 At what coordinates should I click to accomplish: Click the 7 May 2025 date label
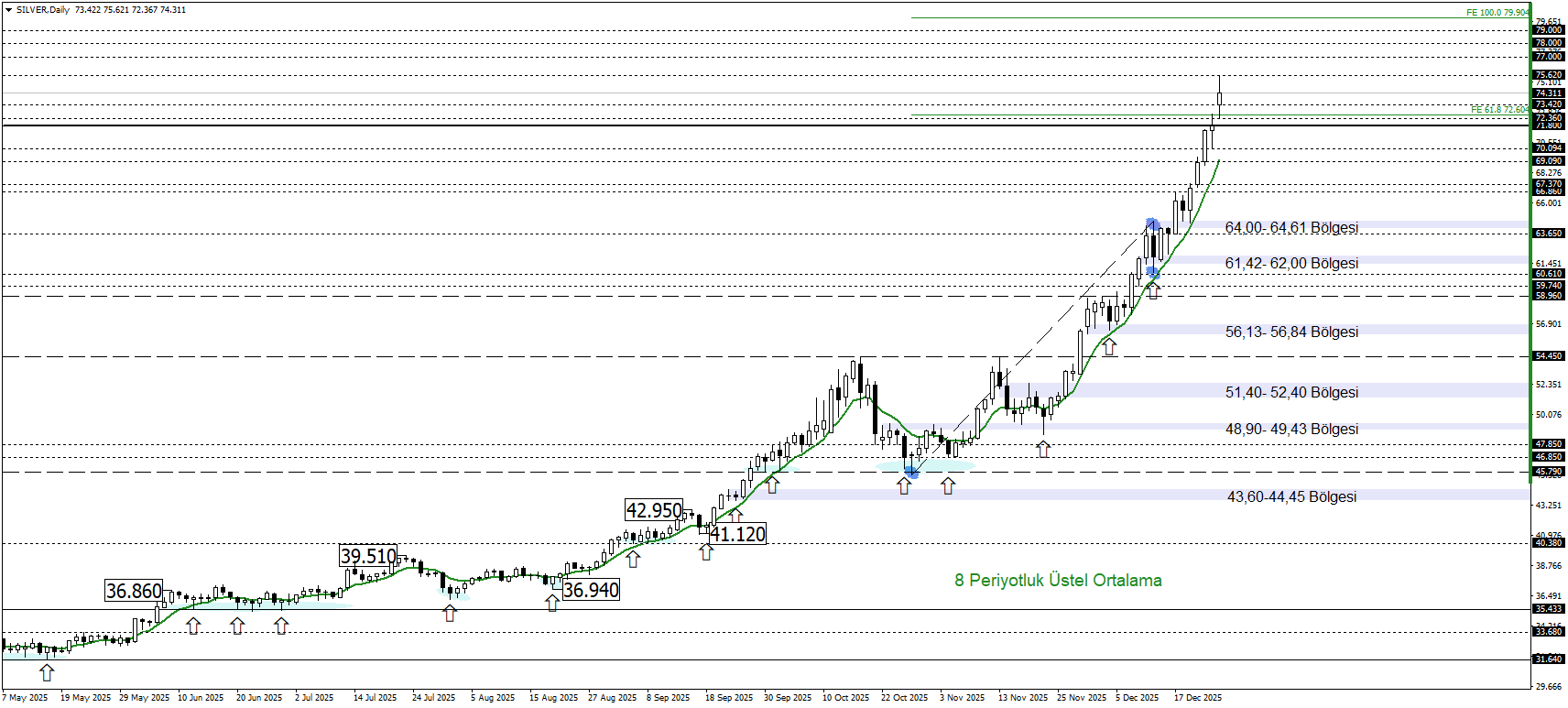pos(25,698)
